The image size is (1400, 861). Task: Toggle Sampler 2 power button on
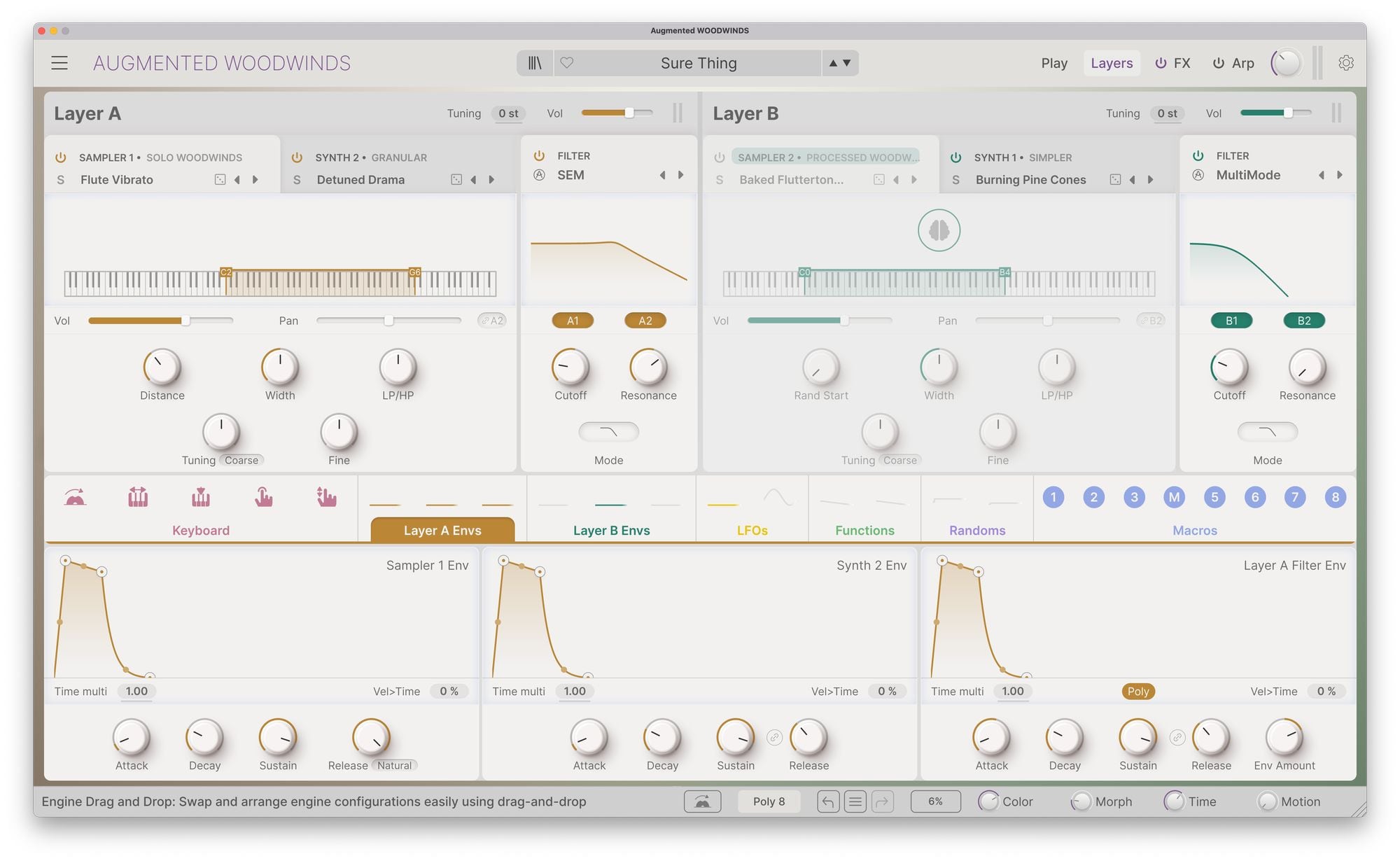pyautogui.click(x=720, y=157)
